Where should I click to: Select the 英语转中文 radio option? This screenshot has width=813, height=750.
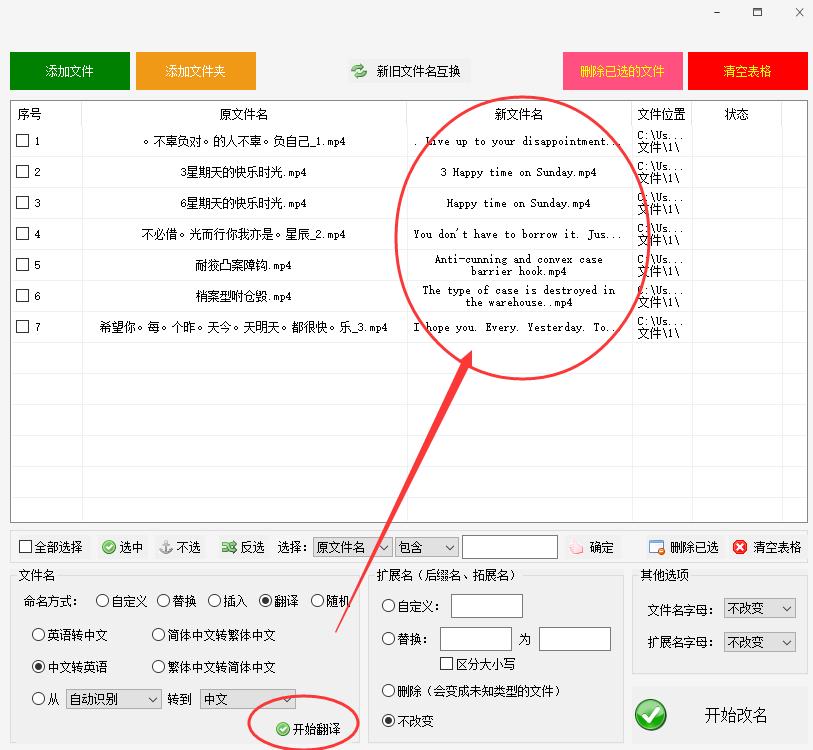[x=37, y=634]
